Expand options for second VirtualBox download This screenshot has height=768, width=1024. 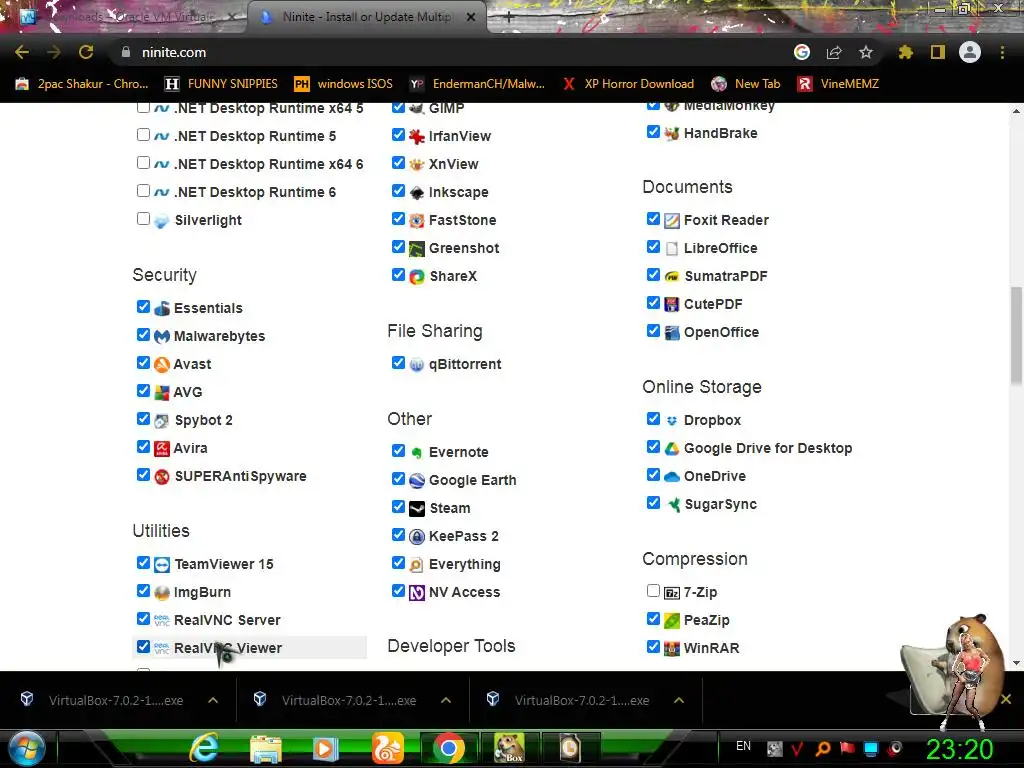coord(446,700)
